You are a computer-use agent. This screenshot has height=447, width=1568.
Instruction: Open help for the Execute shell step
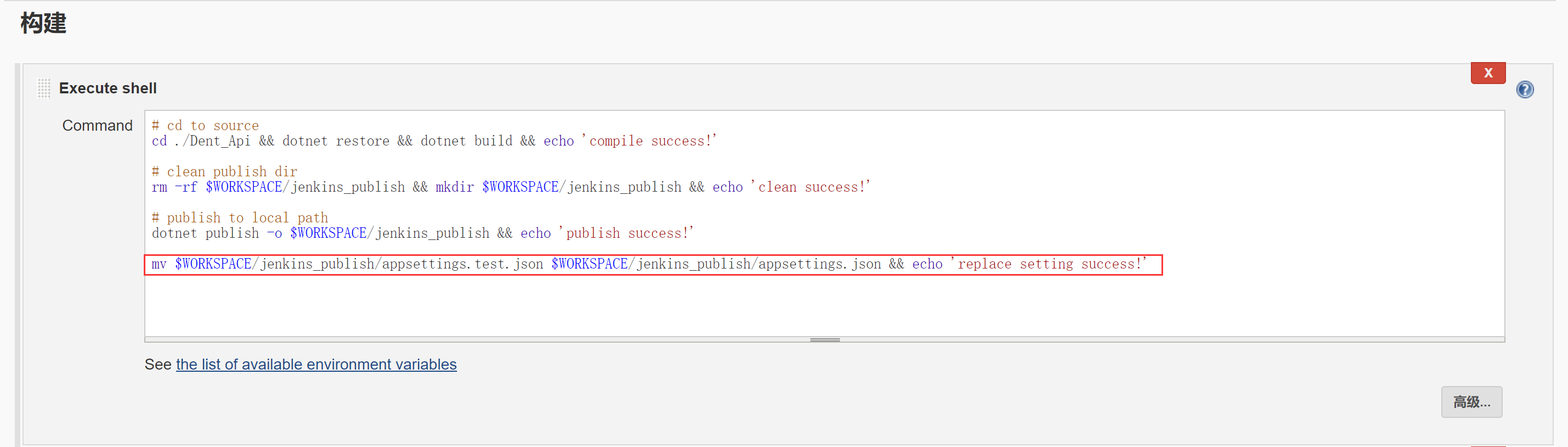[x=1524, y=90]
